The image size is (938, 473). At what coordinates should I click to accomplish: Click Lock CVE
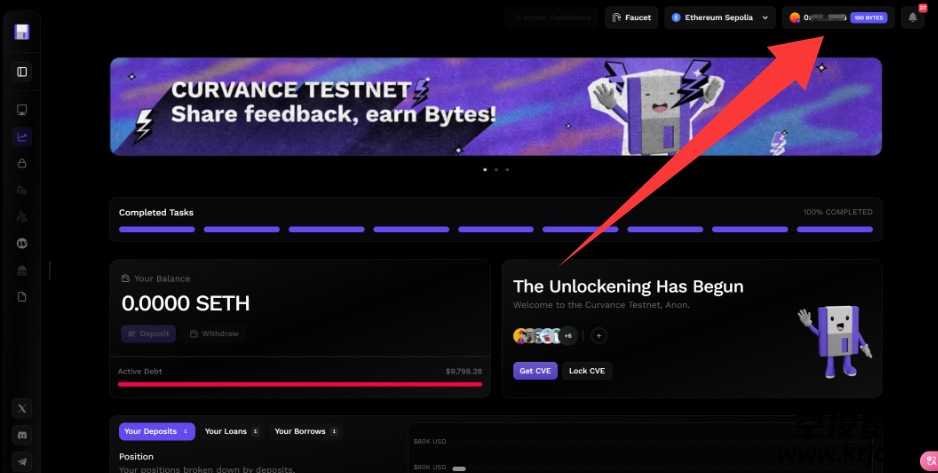point(587,371)
